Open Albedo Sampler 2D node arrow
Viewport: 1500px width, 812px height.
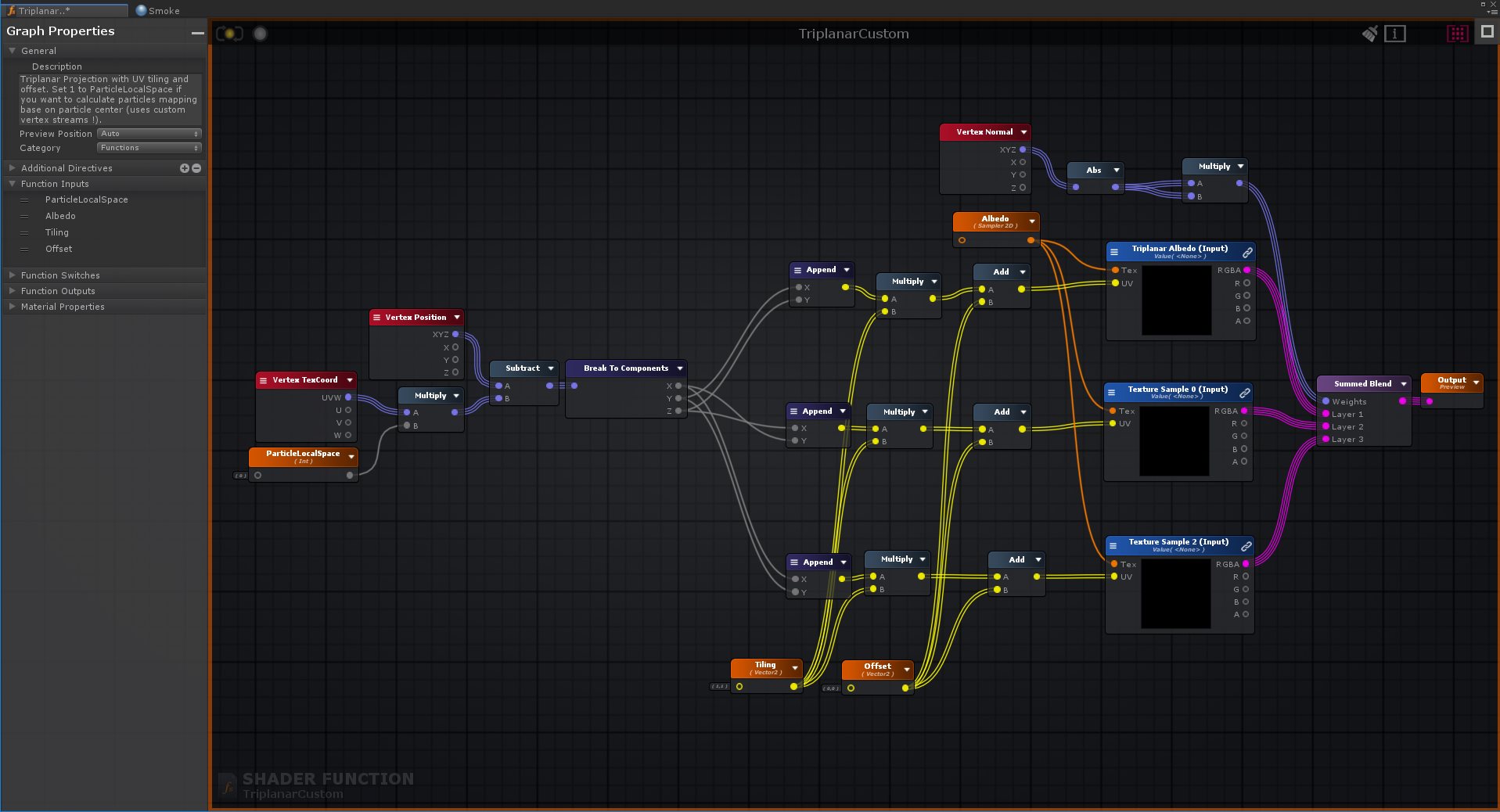[x=1032, y=221]
